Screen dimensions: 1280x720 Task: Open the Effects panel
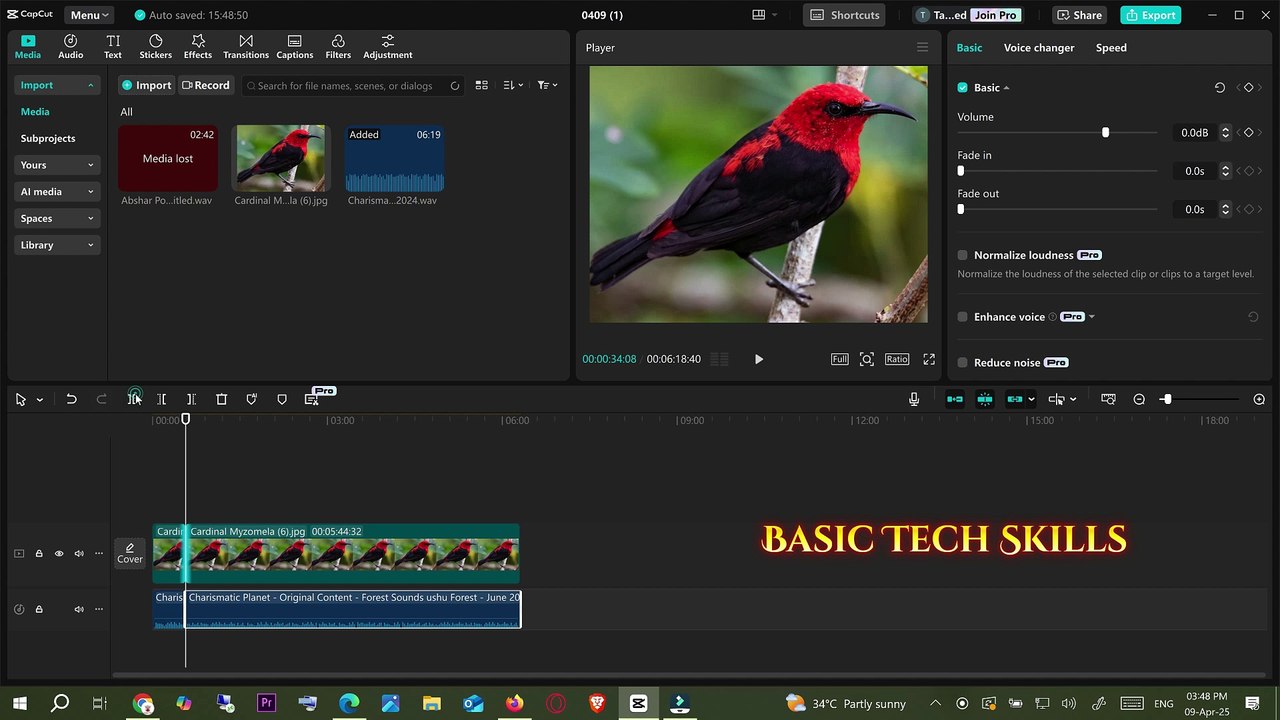click(x=198, y=46)
